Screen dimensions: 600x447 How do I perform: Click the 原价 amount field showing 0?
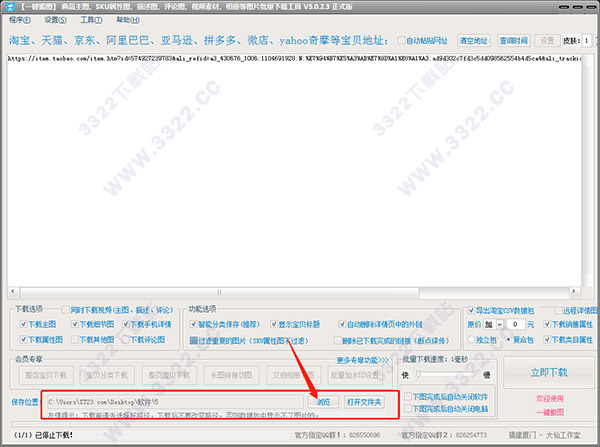point(515,325)
